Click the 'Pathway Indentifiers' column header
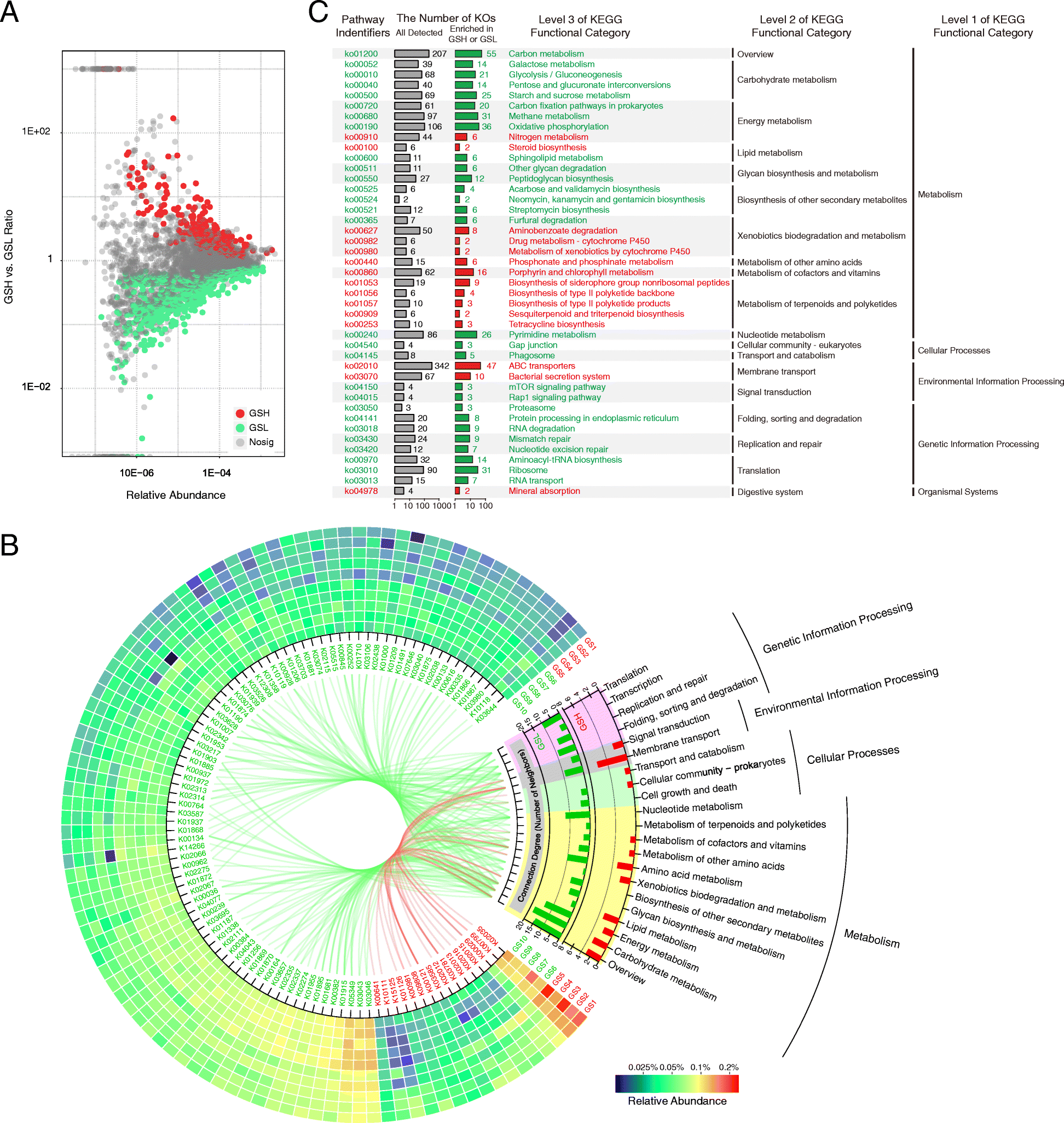 click(362, 26)
